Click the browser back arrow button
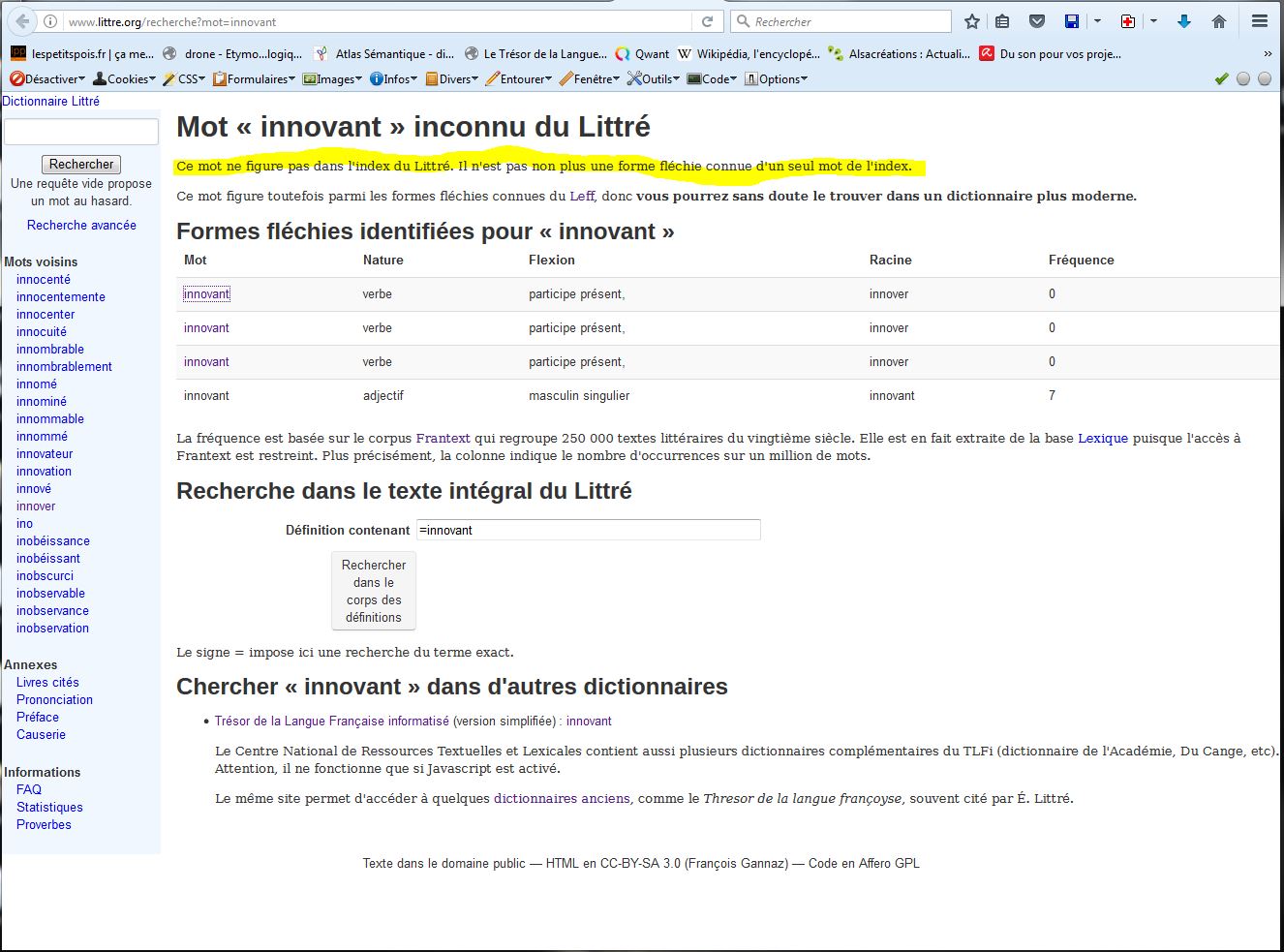Screen dimensions: 1284x952 [22, 21]
